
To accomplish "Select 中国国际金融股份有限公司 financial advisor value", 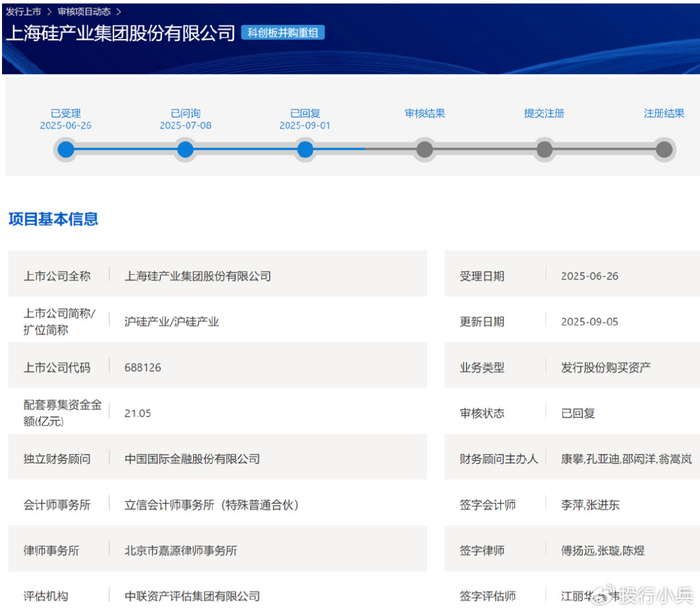I will point(192,459).
